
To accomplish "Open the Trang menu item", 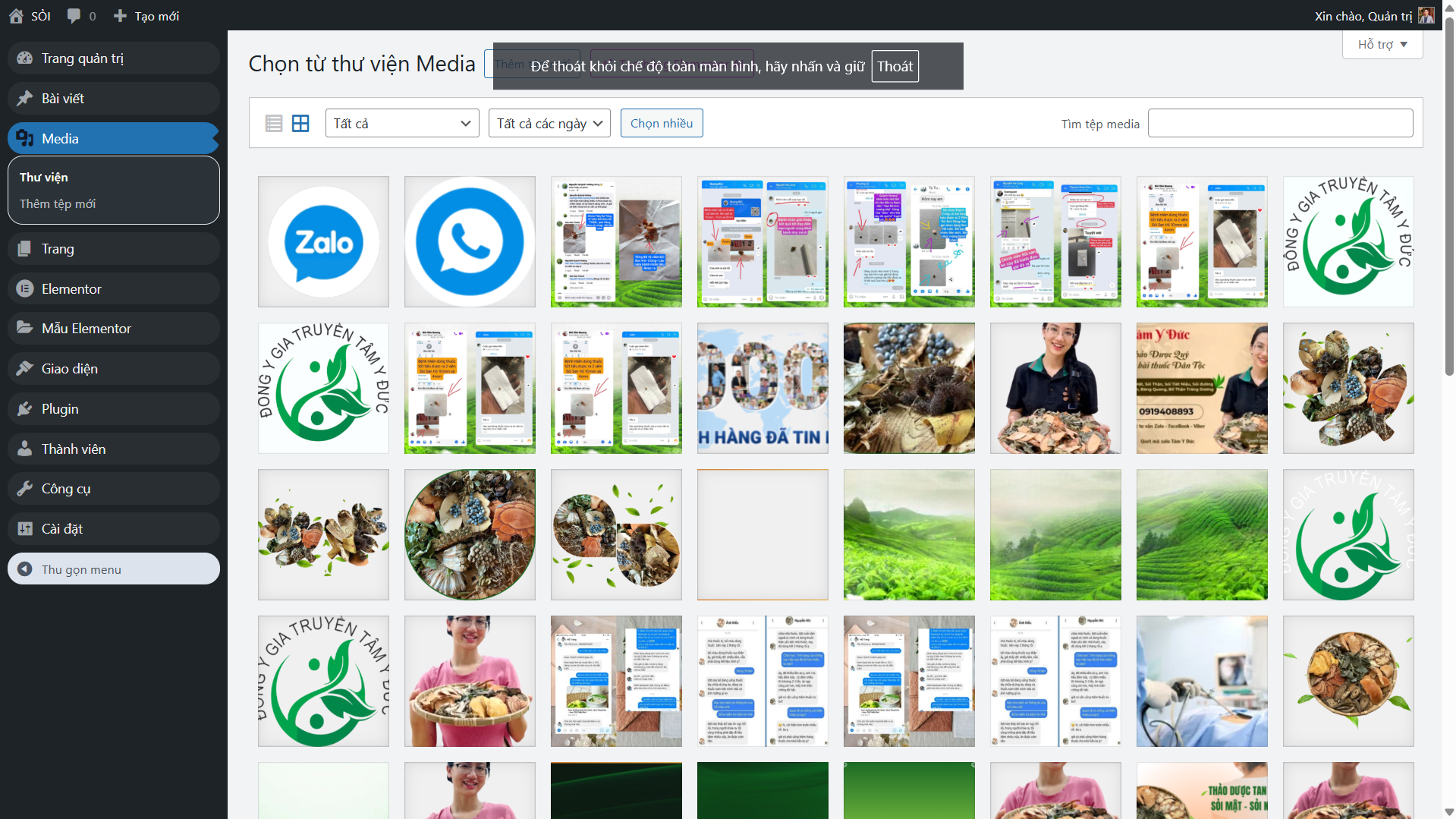I will 114,249.
